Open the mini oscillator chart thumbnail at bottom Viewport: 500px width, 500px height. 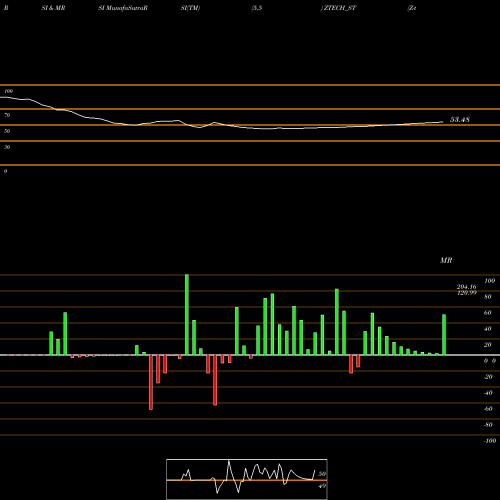(247, 479)
